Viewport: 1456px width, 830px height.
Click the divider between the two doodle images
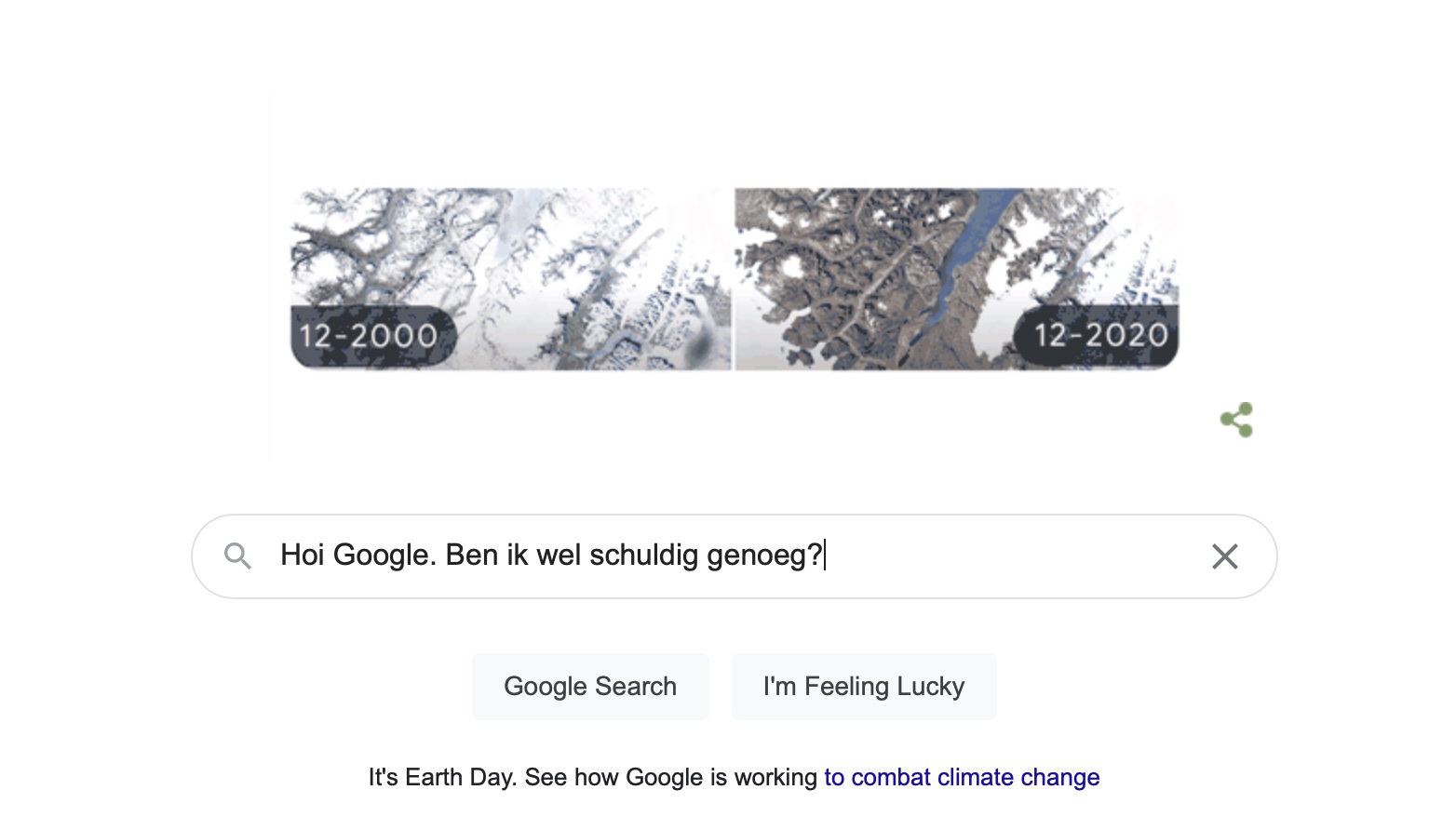click(x=733, y=279)
